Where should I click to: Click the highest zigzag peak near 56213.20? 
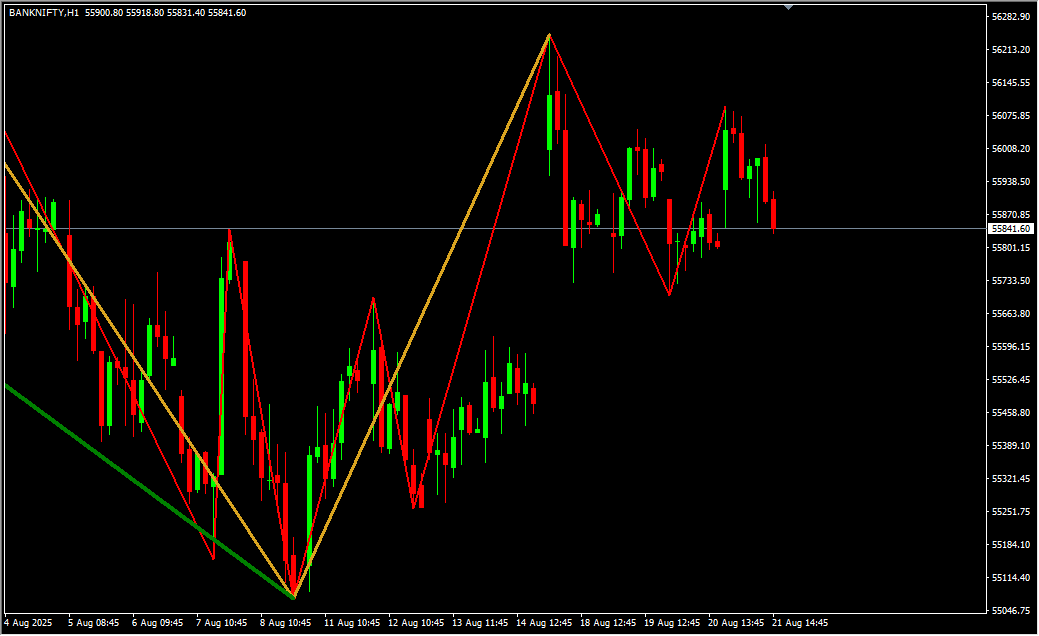tap(549, 35)
